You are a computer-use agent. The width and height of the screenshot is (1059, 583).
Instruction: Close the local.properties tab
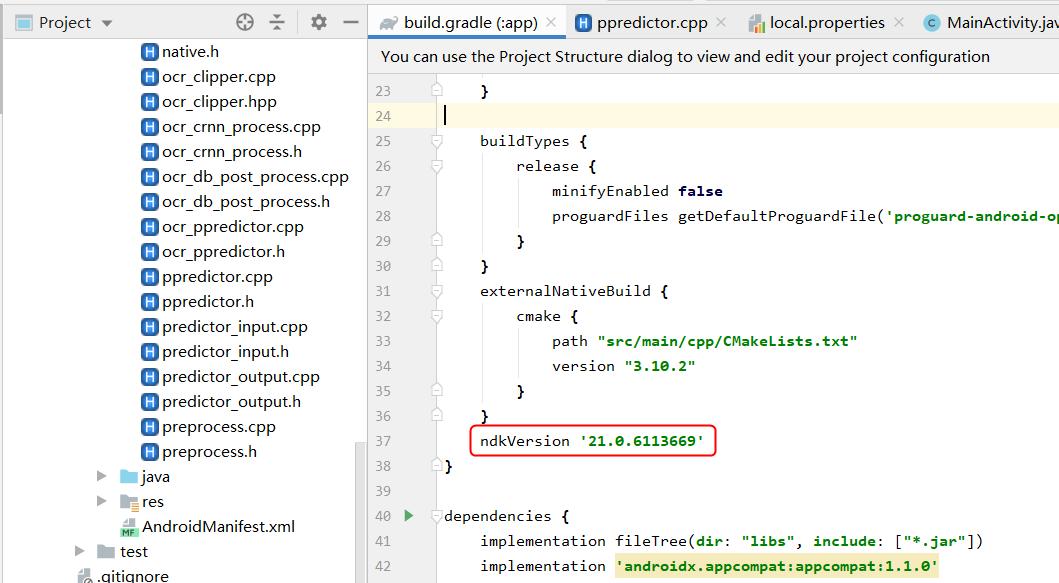coord(899,22)
